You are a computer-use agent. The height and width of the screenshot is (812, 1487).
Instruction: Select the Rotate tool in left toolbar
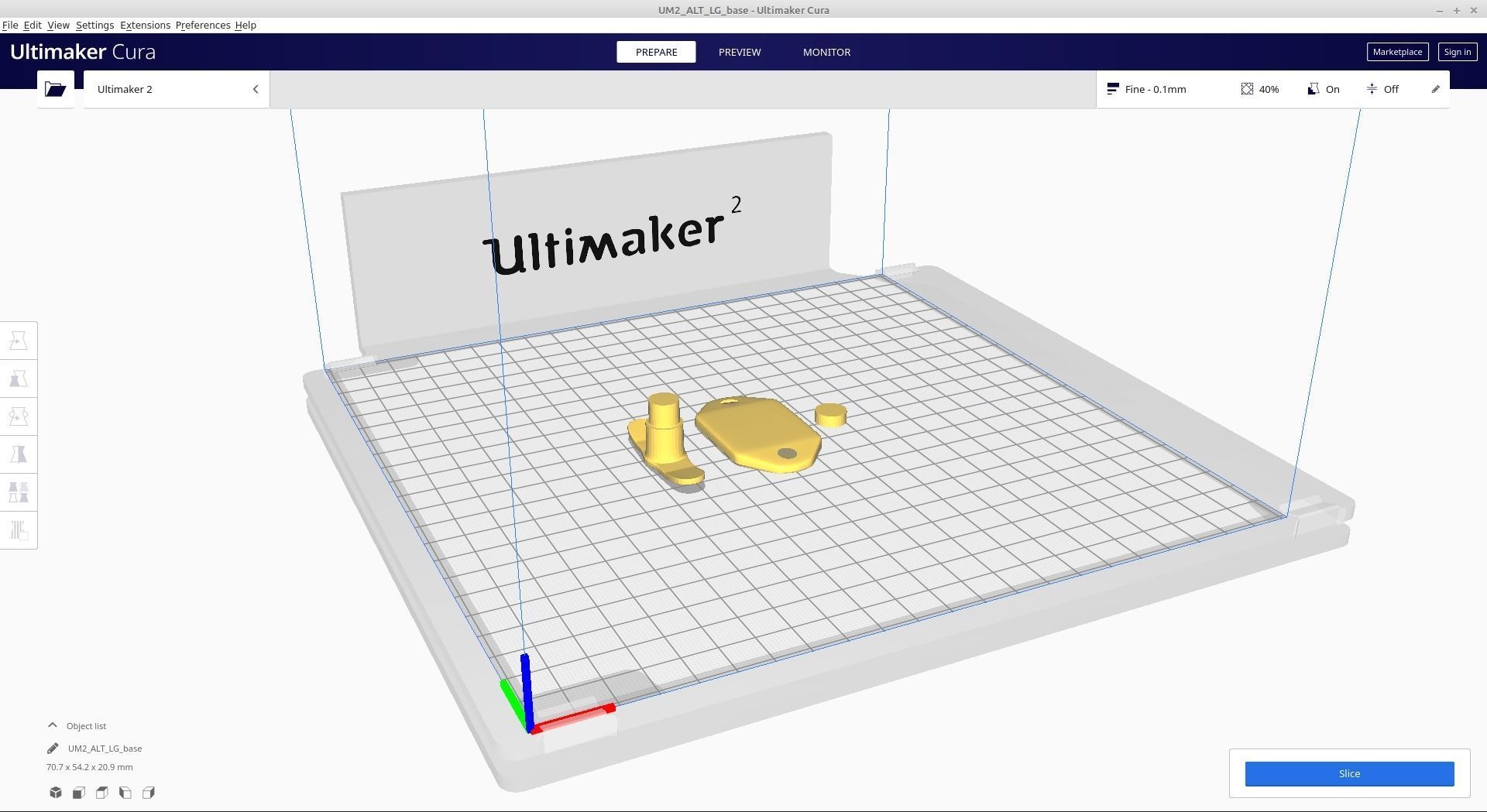click(x=19, y=416)
